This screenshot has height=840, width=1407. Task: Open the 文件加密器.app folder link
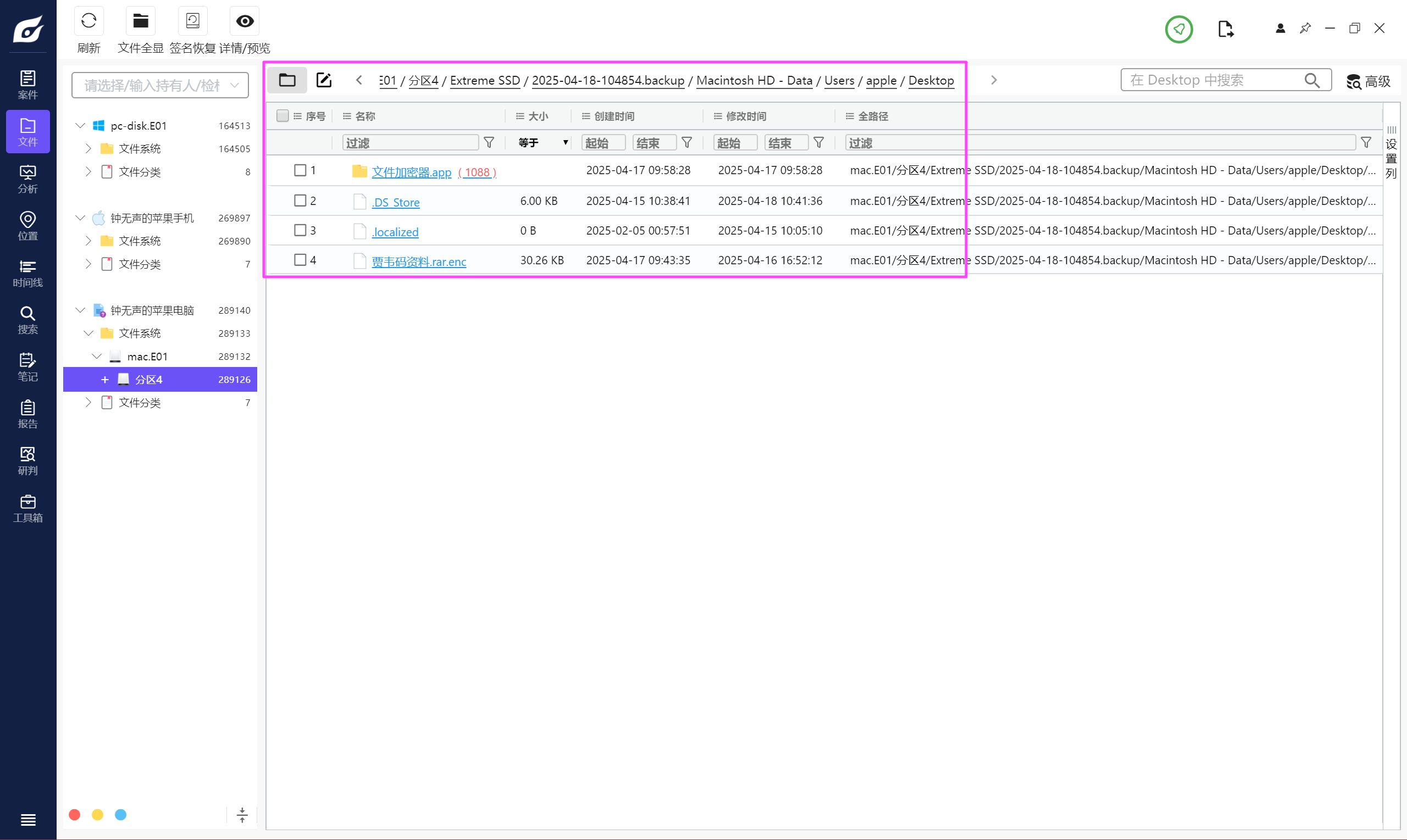[x=411, y=172]
